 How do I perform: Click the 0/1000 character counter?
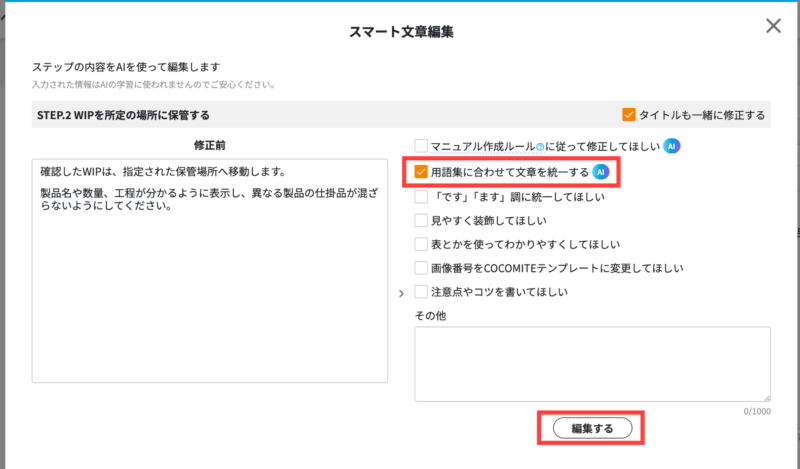click(757, 411)
